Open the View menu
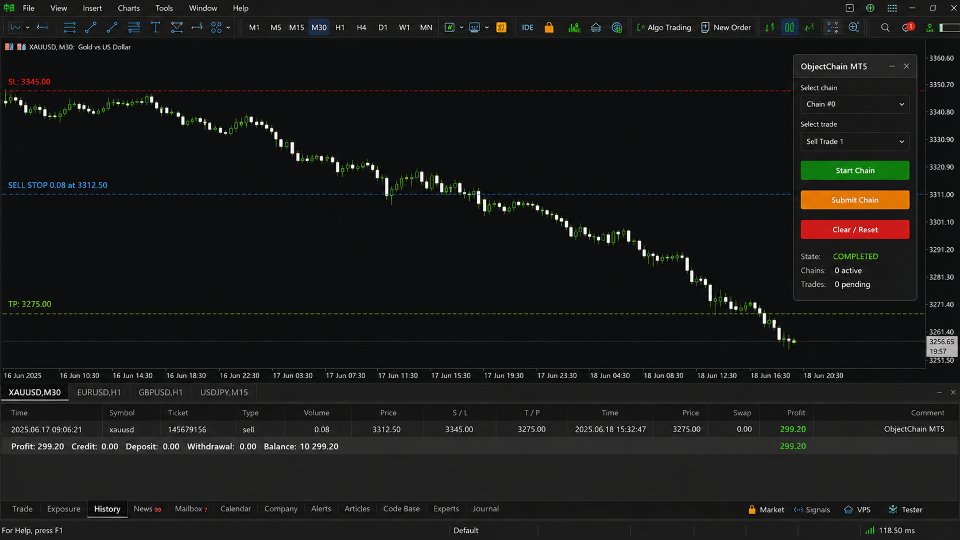Screen dimensions: 960x540 pyautogui.click(x=59, y=8)
